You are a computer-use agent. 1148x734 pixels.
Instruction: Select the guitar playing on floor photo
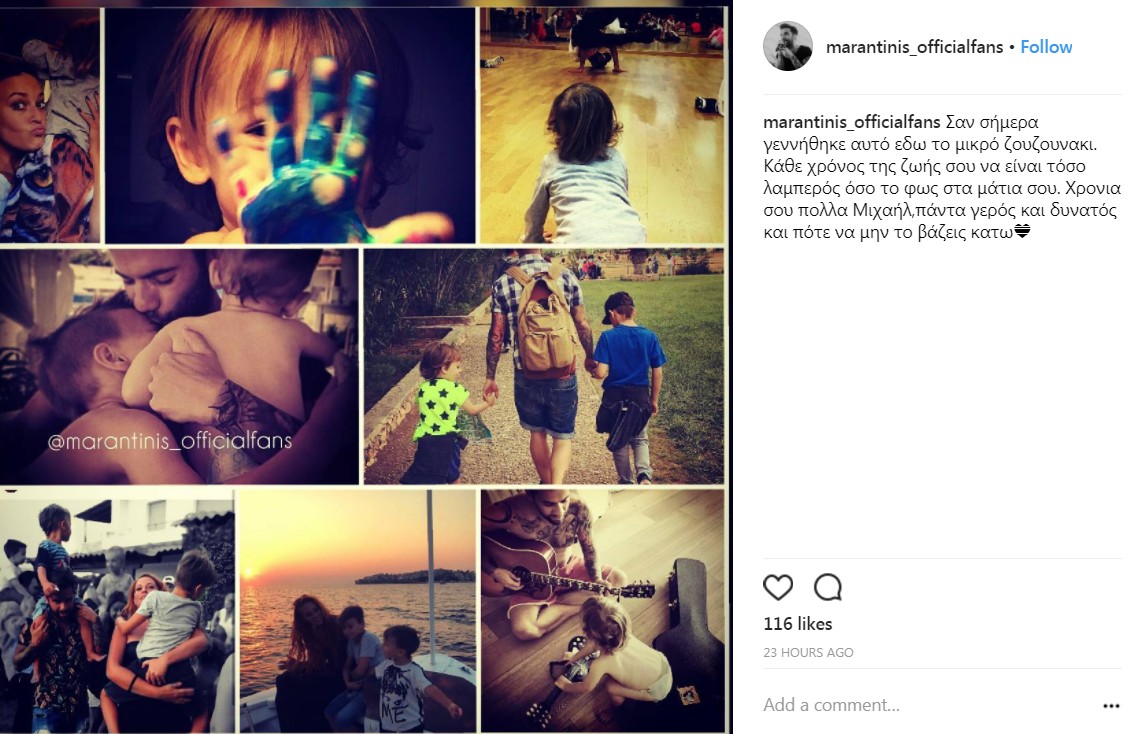[603, 611]
